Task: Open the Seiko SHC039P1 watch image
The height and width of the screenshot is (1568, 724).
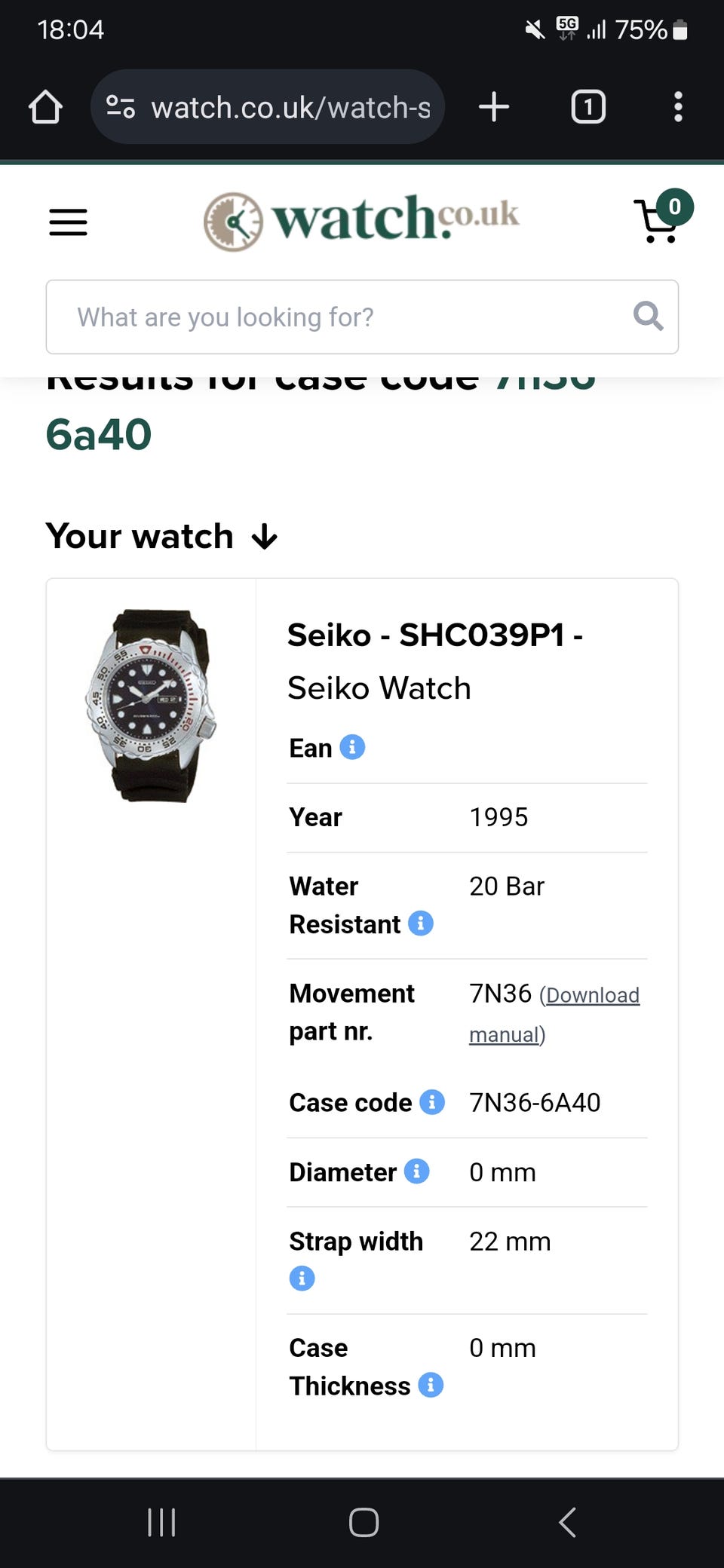Action: 151,706
